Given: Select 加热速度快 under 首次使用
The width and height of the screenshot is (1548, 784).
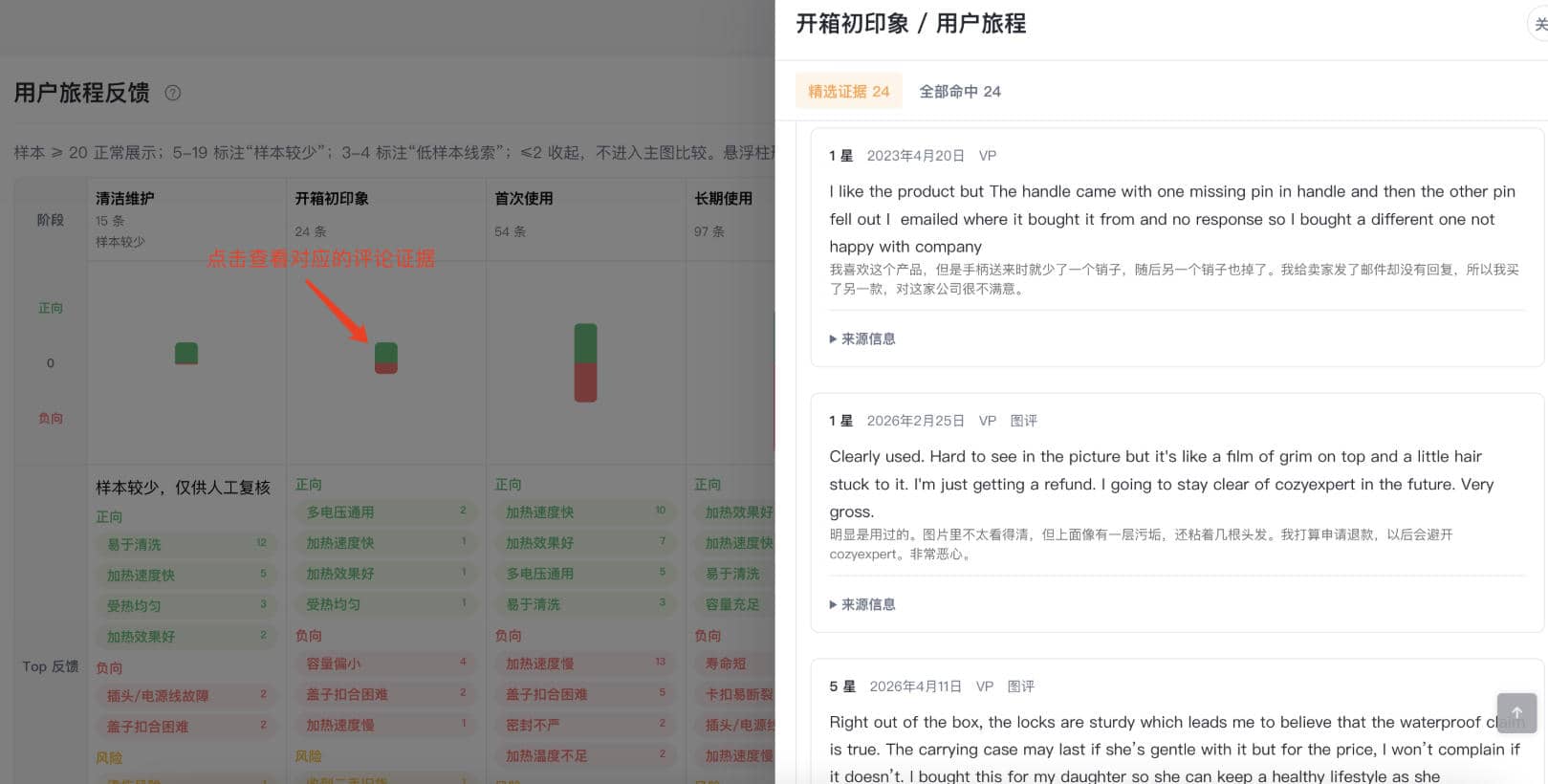Looking at the screenshot, I should click(x=584, y=512).
